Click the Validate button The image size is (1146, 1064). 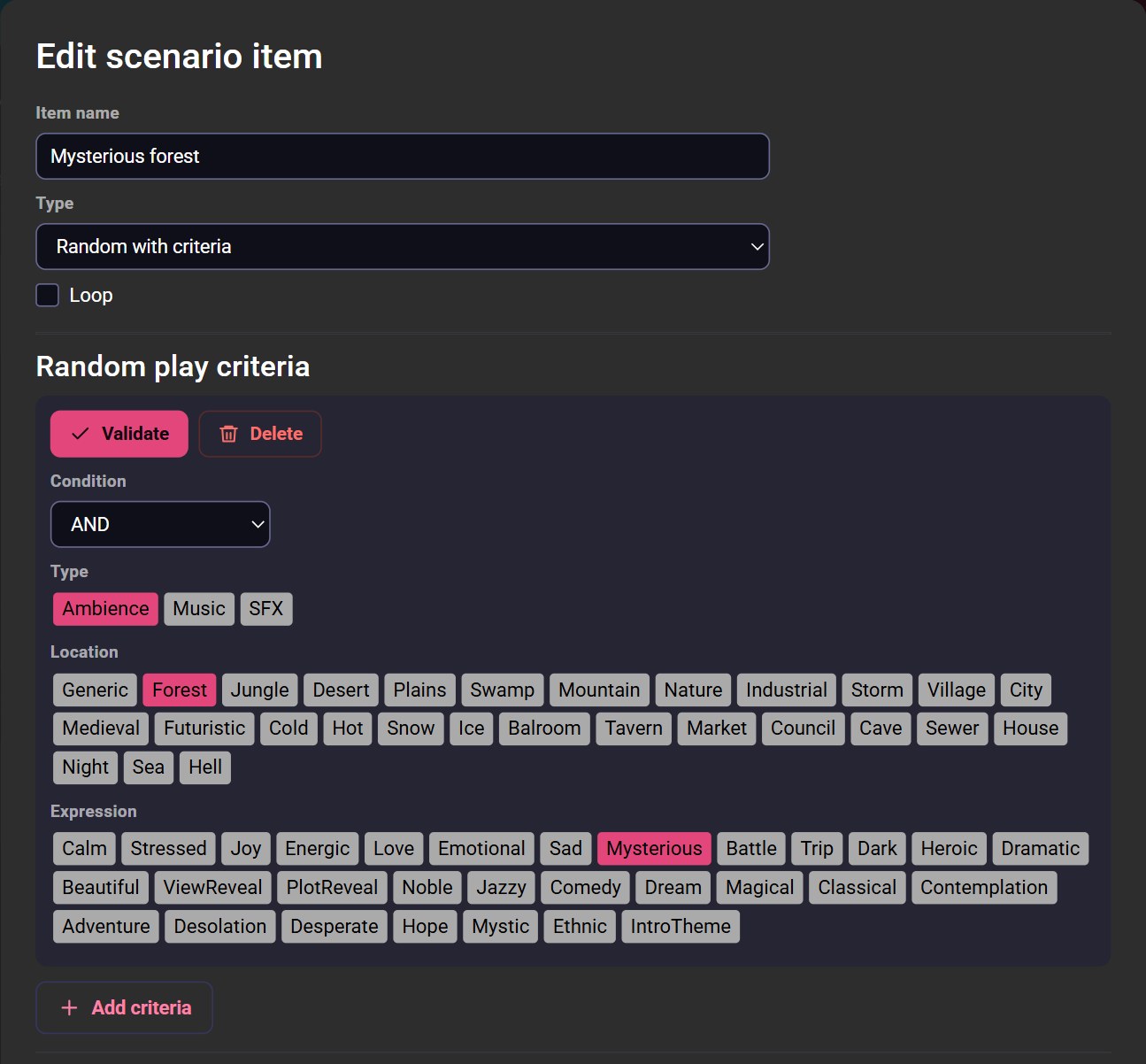119,434
